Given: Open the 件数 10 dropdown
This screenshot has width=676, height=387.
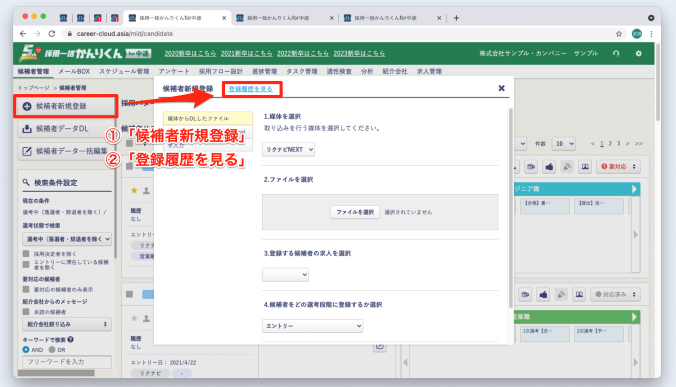Looking at the screenshot, I should point(564,144).
